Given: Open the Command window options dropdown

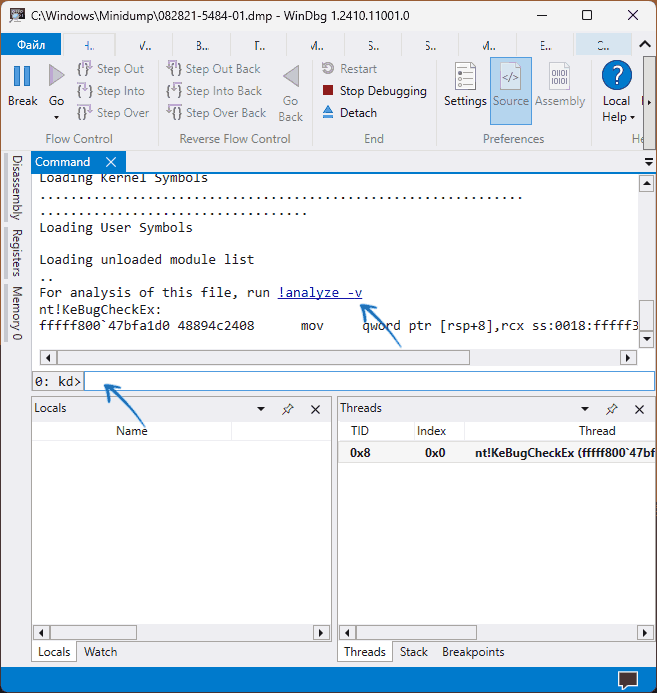Looking at the screenshot, I should (x=649, y=162).
